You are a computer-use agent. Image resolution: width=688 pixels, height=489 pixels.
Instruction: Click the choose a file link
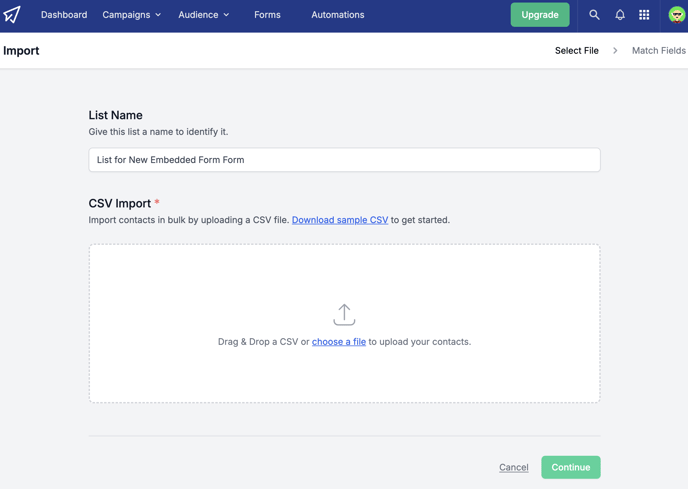pos(339,342)
